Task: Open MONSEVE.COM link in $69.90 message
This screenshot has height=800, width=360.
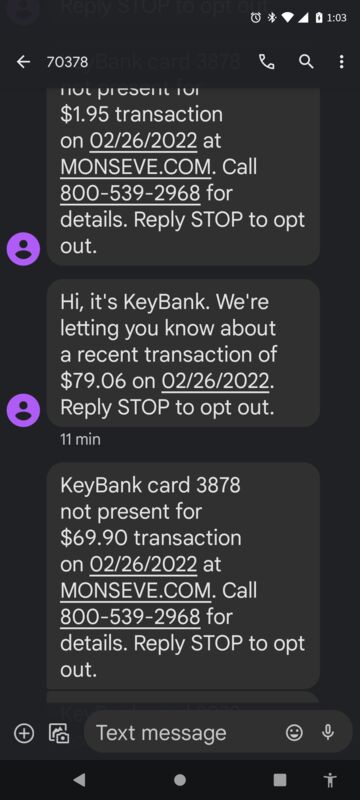Action: click(x=135, y=591)
